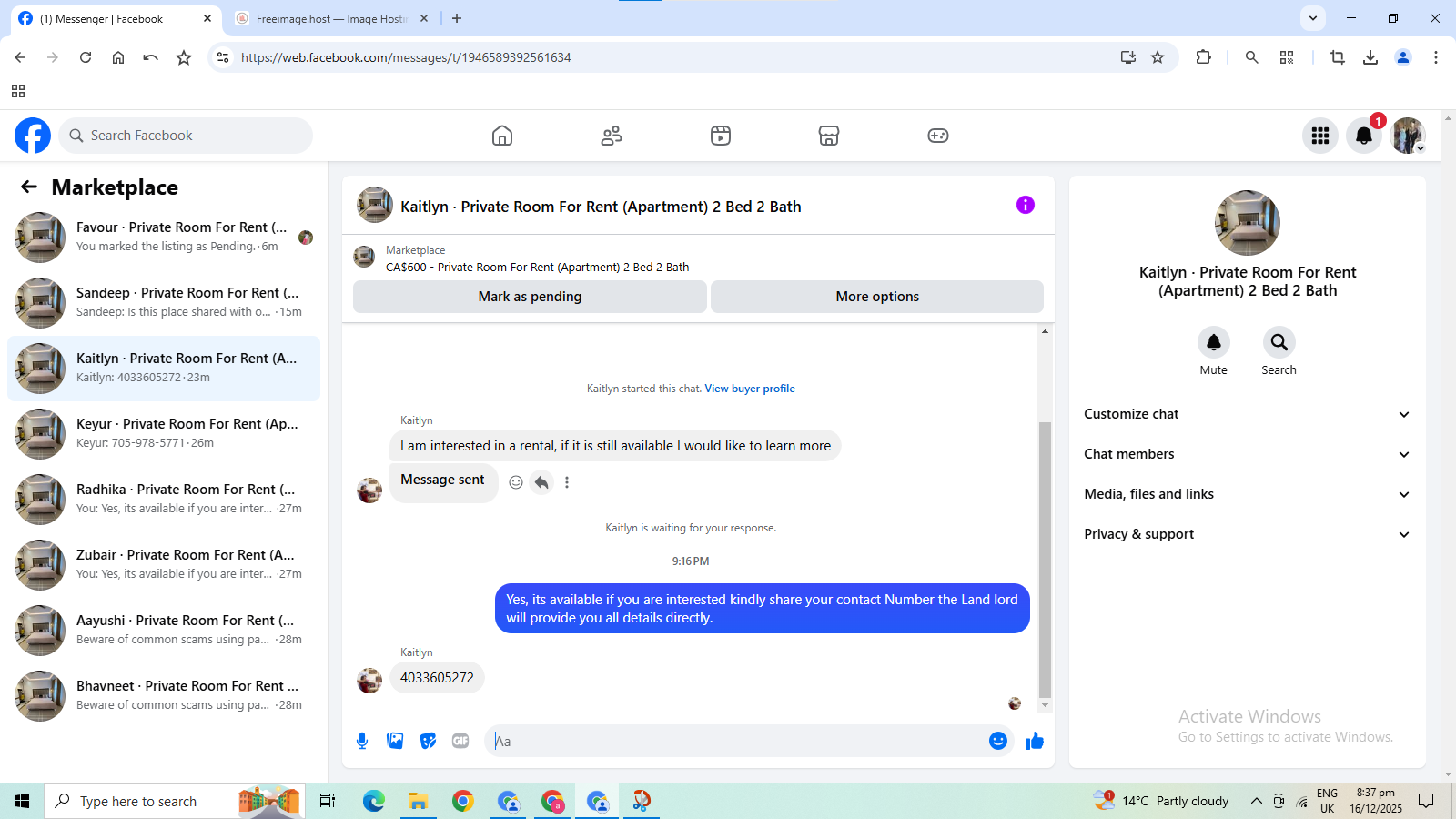Open Favour's room rental conversation
Viewport: 1456px width, 819px height.
(164, 238)
